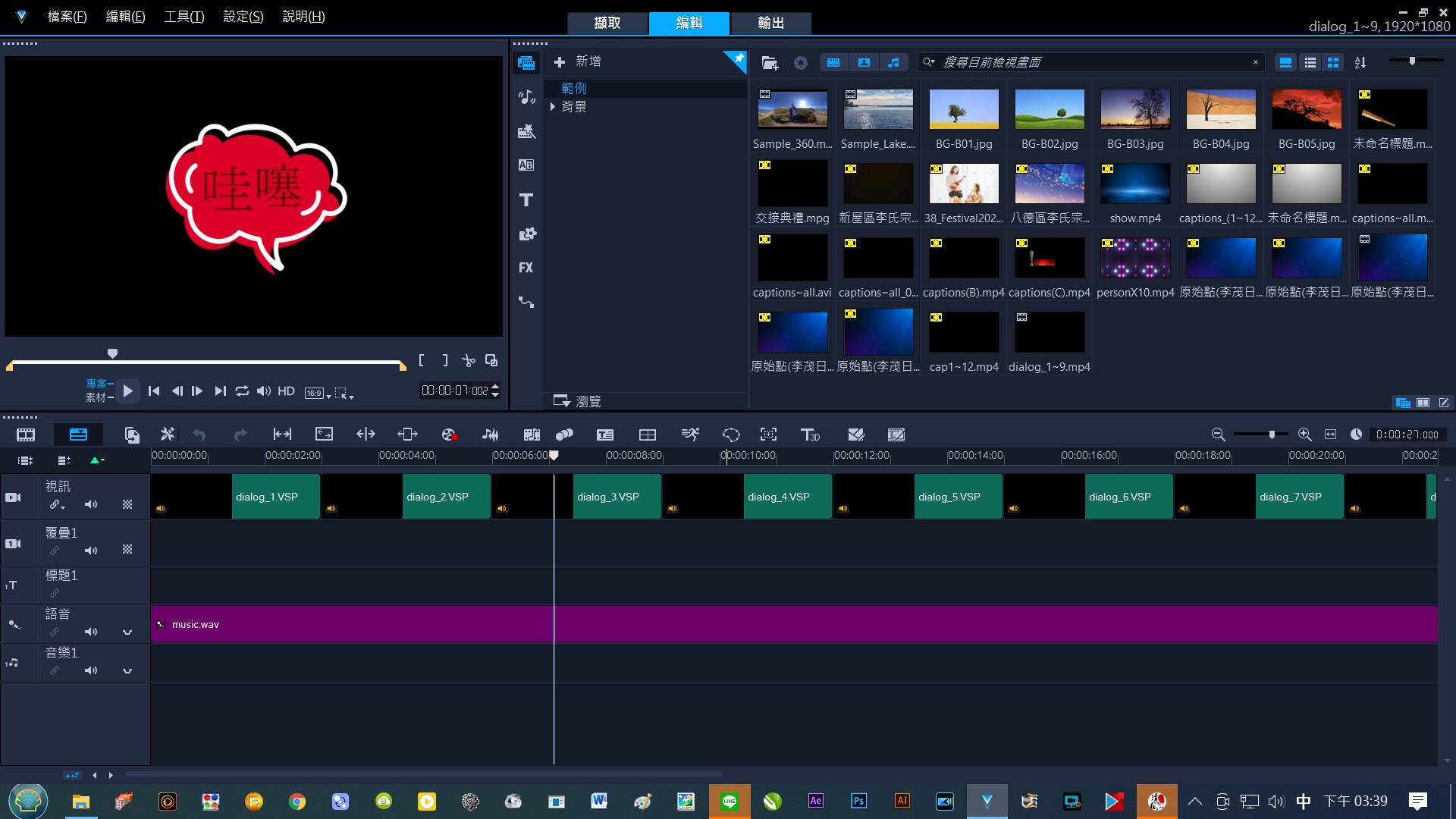The image size is (1456, 819).
Task: Switch to the 擷取 capture tab
Action: [607, 23]
